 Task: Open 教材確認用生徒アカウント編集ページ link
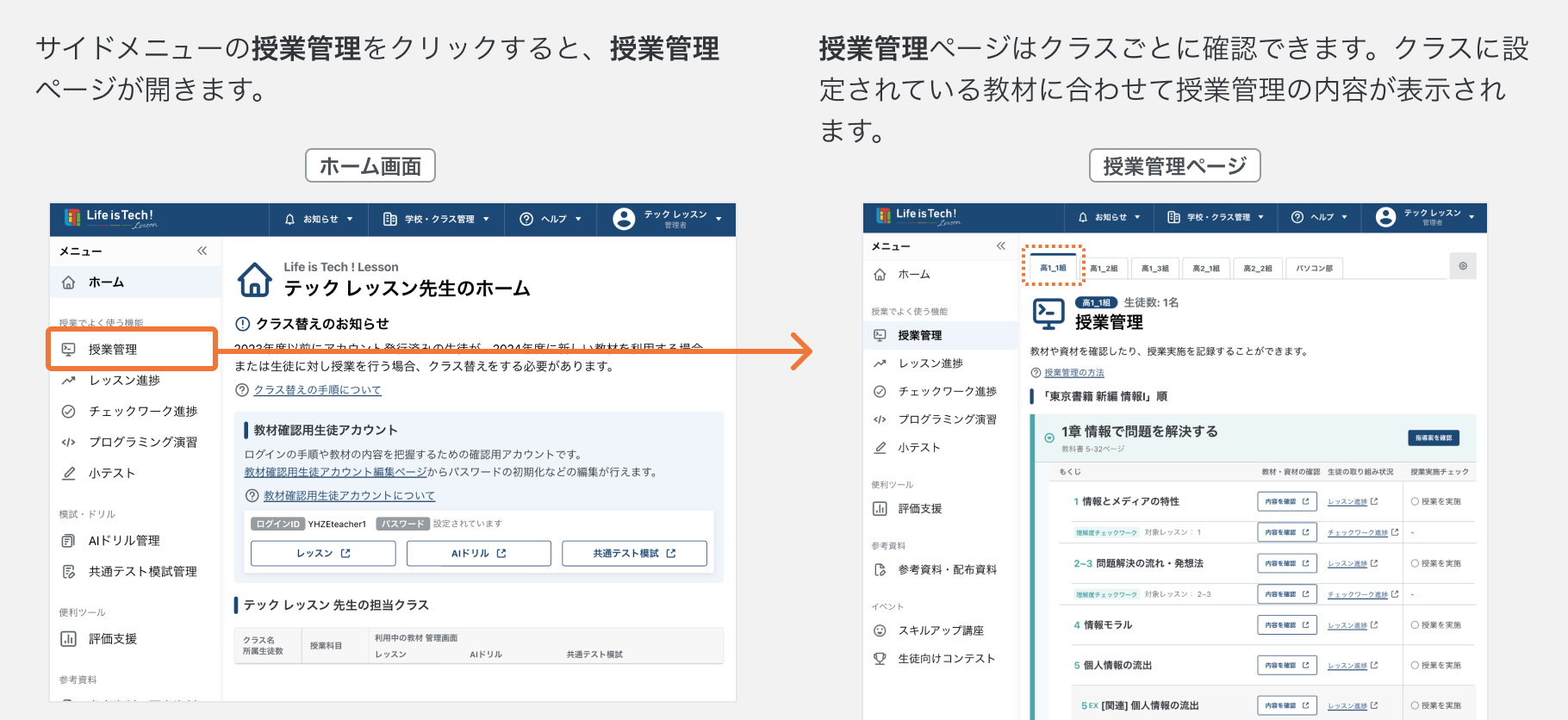[x=335, y=472]
